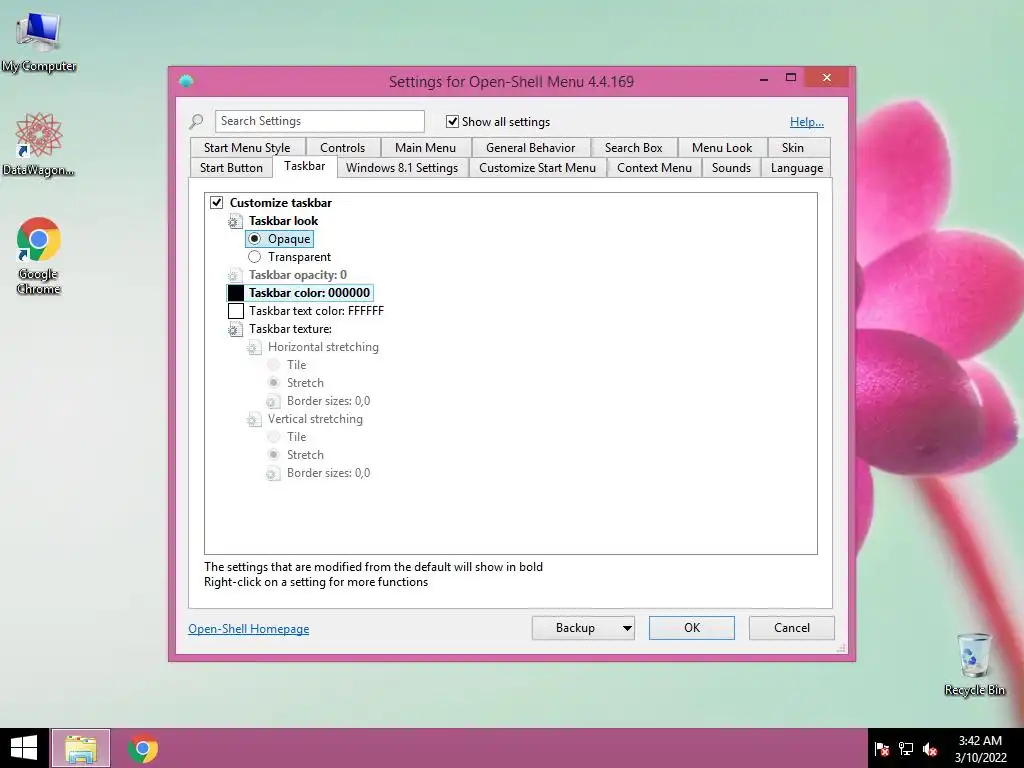The width and height of the screenshot is (1024, 768).
Task: Select the Google Chrome desktop shortcut
Action: 39,256
